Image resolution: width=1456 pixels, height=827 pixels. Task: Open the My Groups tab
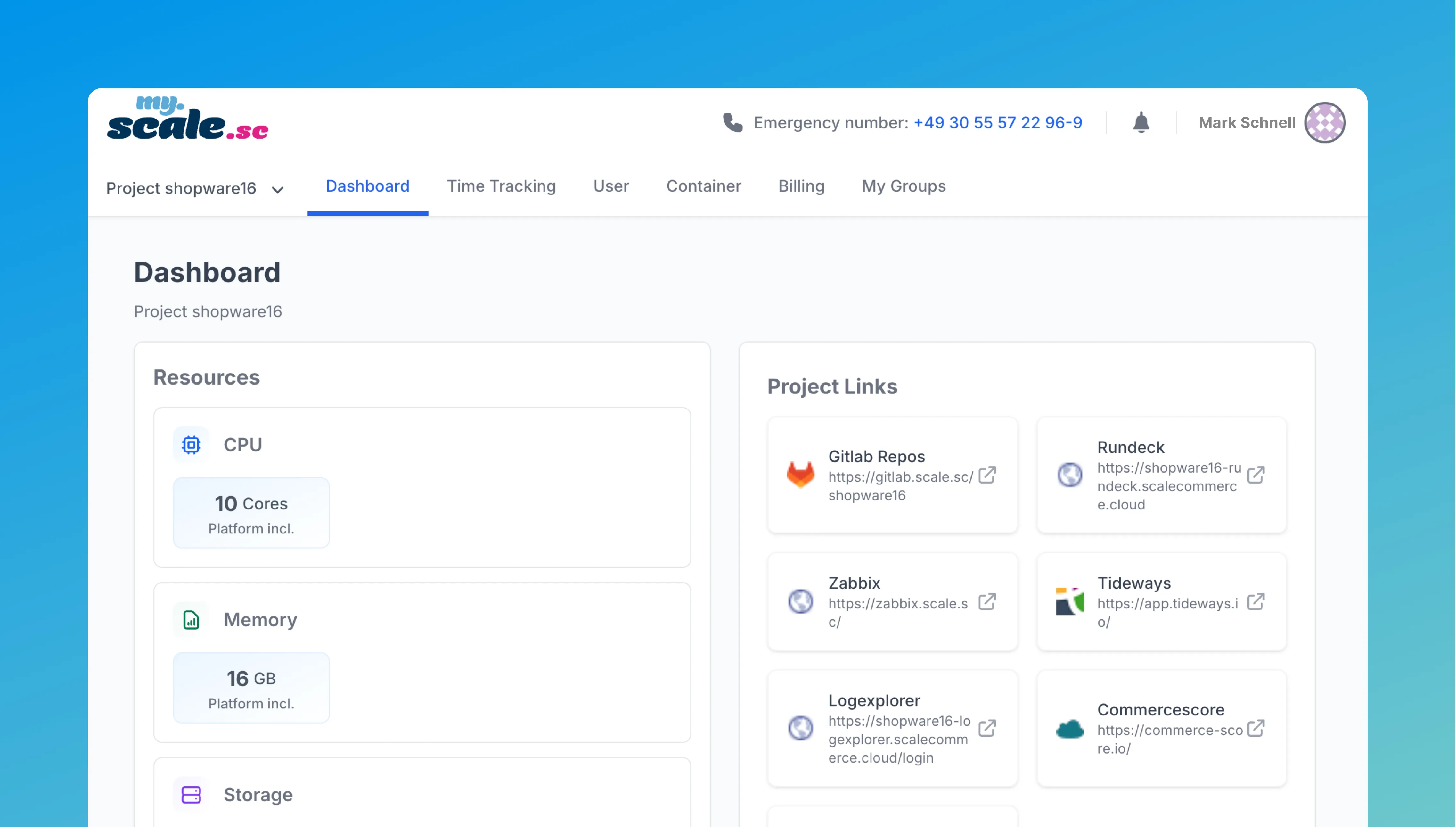point(904,186)
